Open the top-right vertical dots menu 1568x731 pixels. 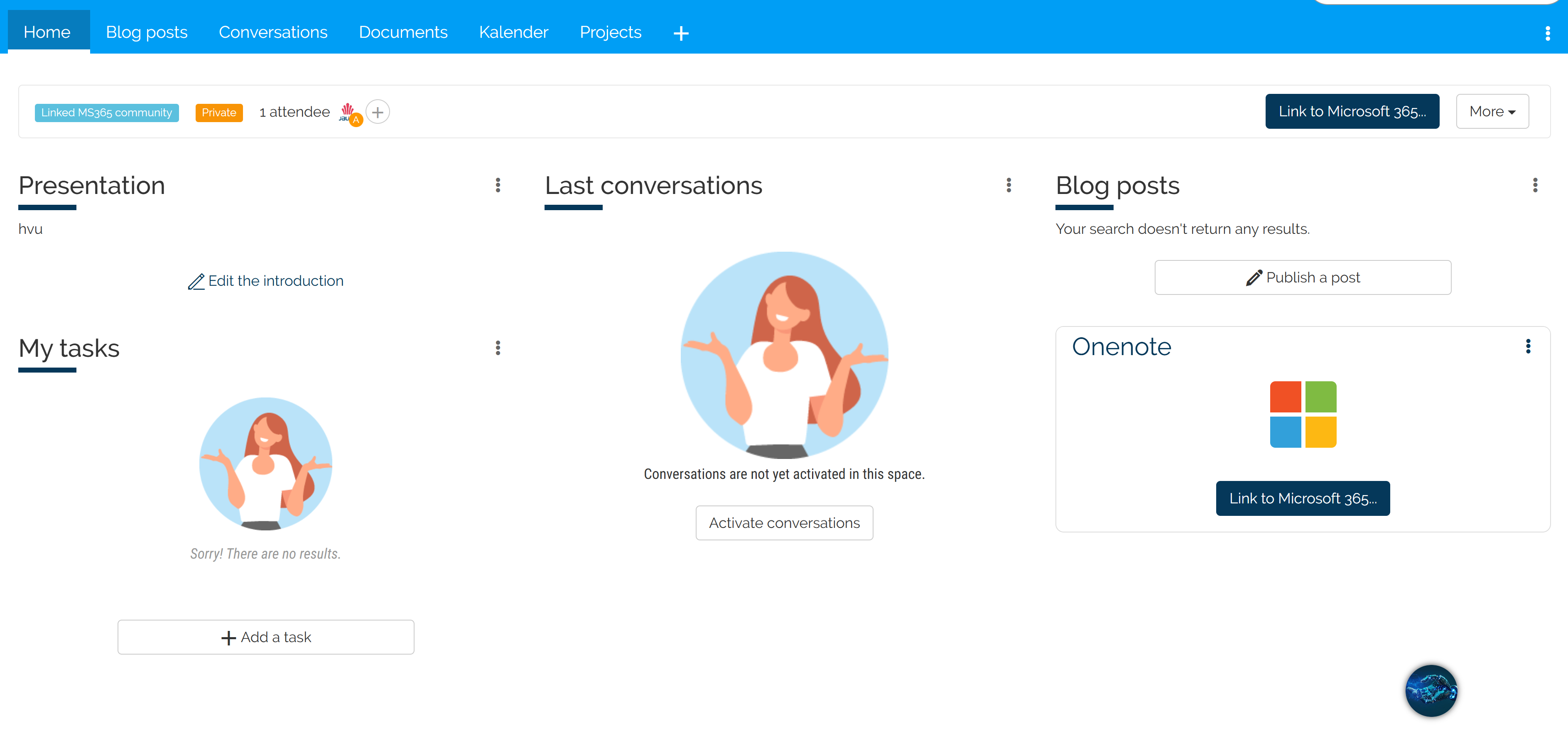(x=1547, y=33)
